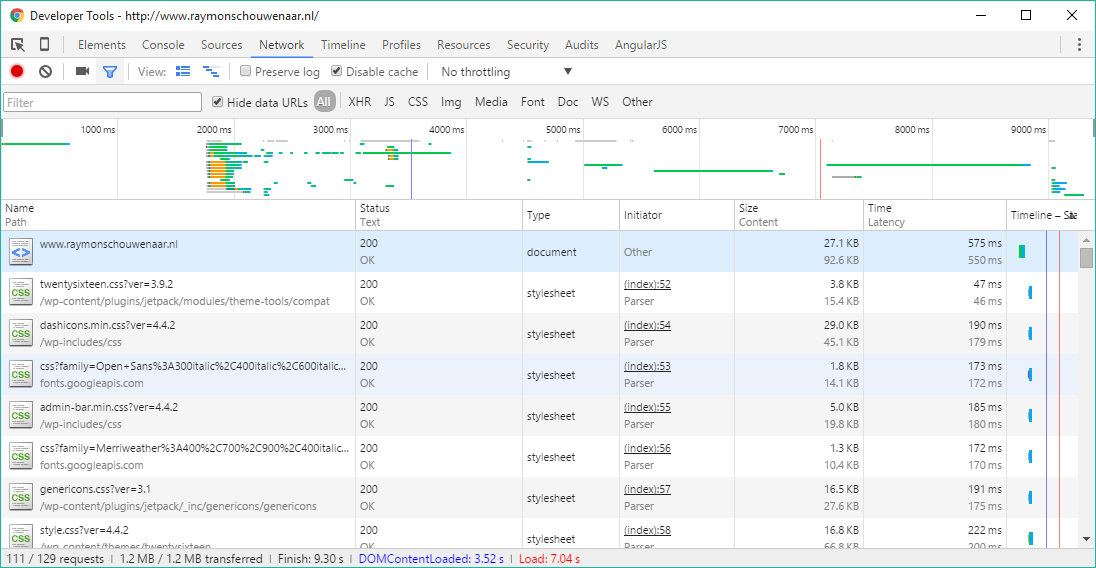Select the admin-bar.min.css?ver=4.4.2 request
The width and height of the screenshot is (1096, 568).
point(109,407)
